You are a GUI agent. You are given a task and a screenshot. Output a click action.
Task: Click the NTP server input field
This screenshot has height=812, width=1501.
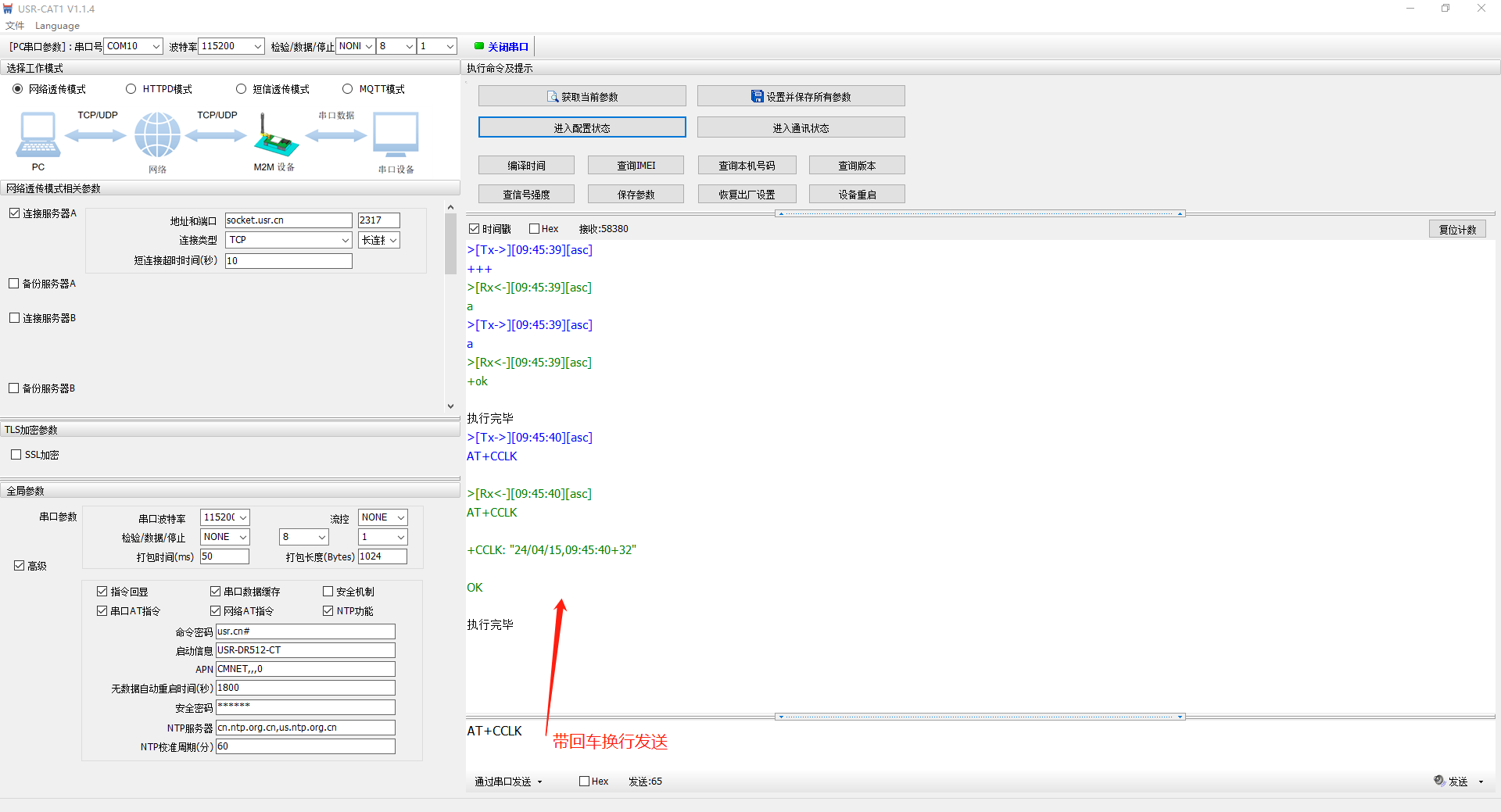[x=305, y=728]
